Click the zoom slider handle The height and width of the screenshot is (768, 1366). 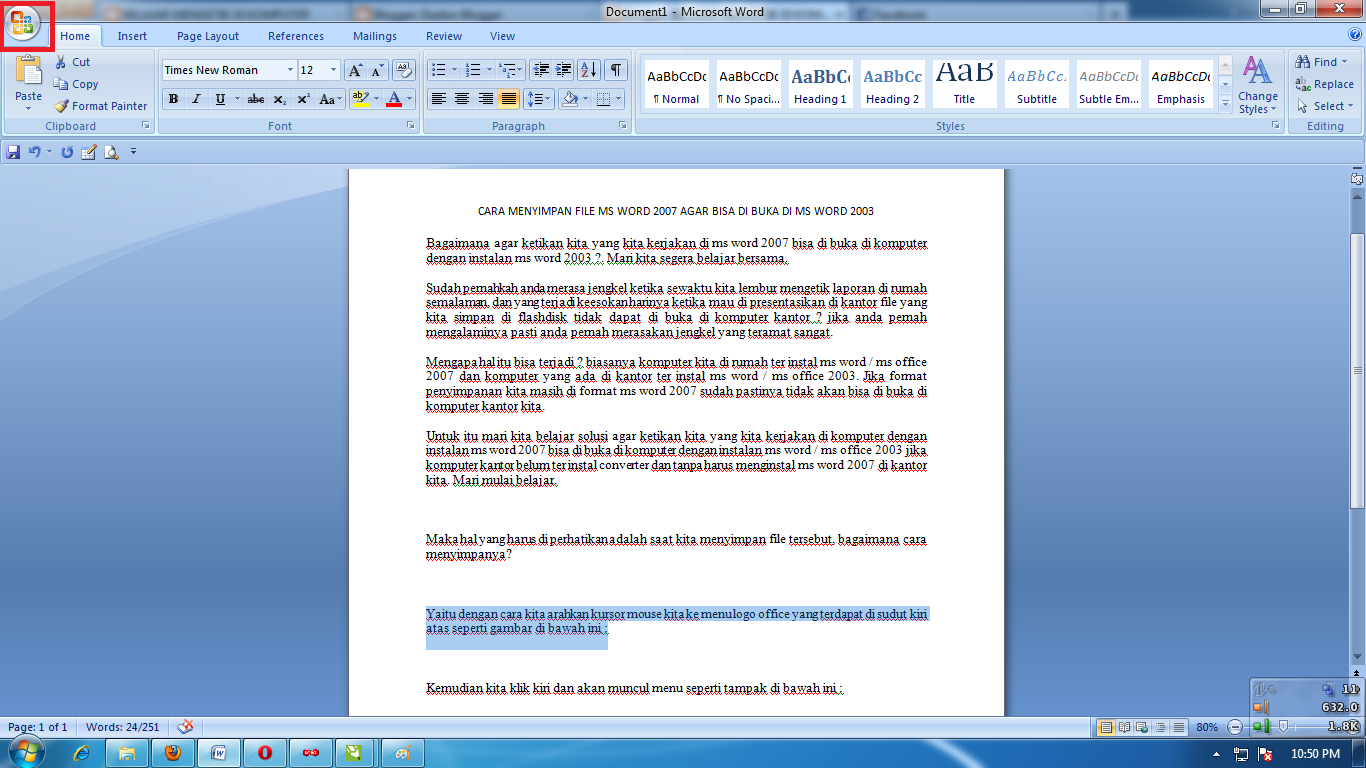[x=1284, y=727]
